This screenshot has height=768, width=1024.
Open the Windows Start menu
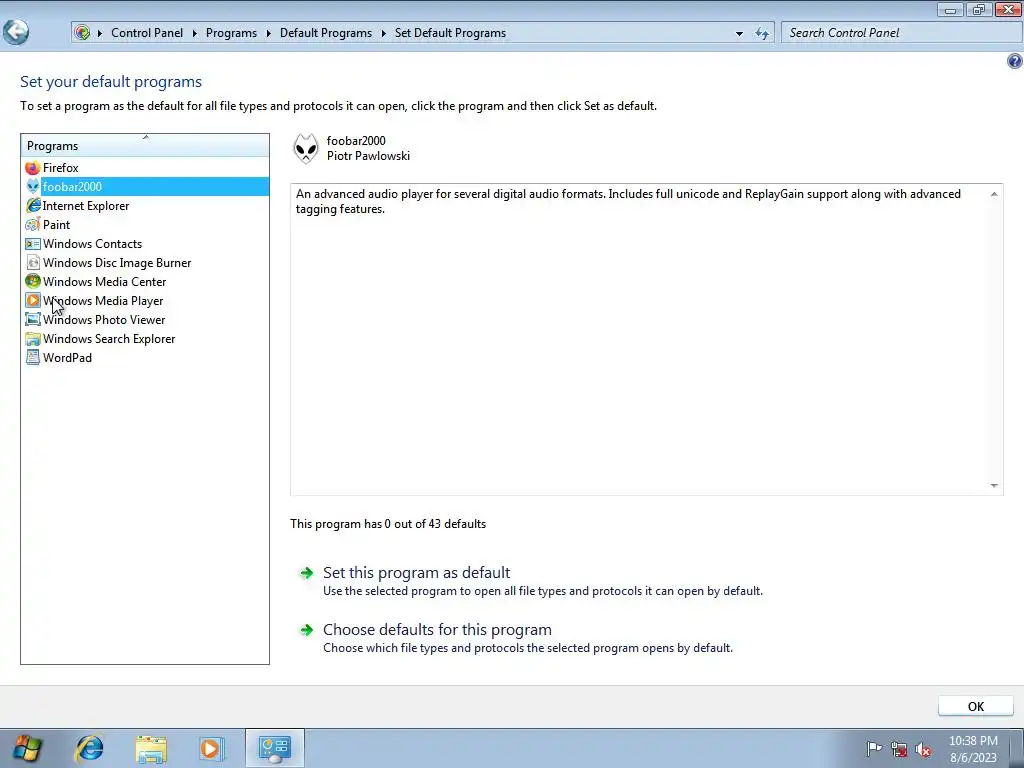point(27,748)
